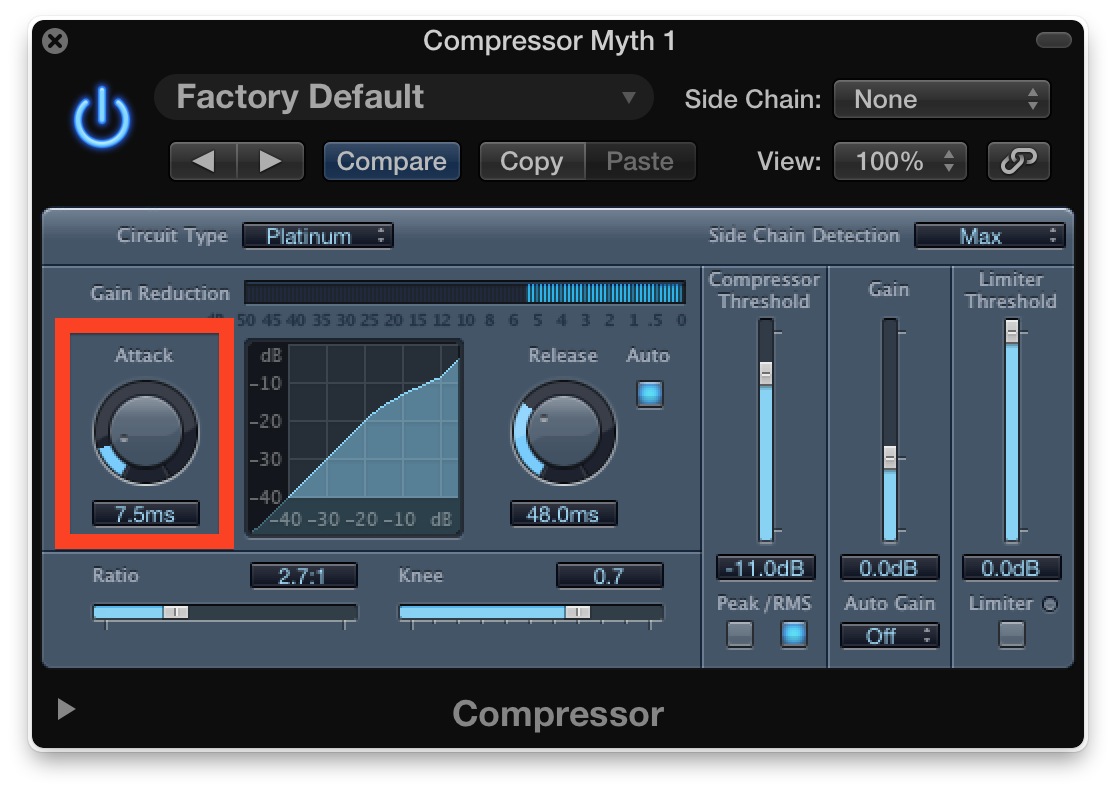This screenshot has width=1116, height=792.
Task: Open the Side Chain dropdown set to None
Action: tap(941, 98)
